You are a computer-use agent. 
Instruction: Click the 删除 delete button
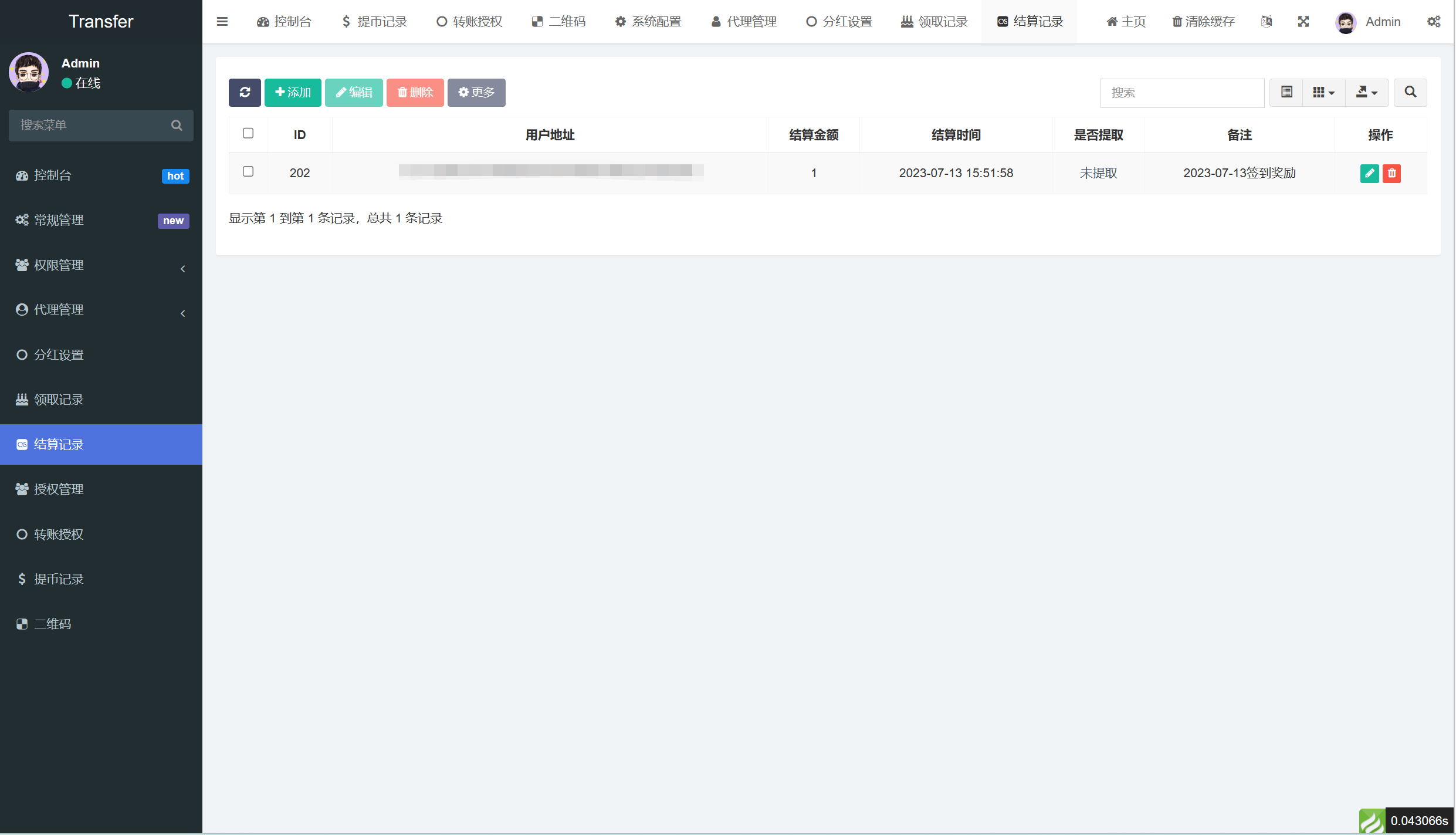point(415,92)
